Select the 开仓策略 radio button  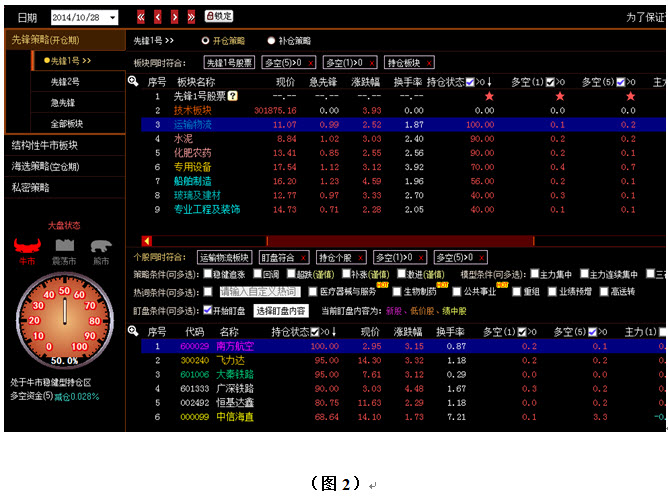click(x=206, y=41)
